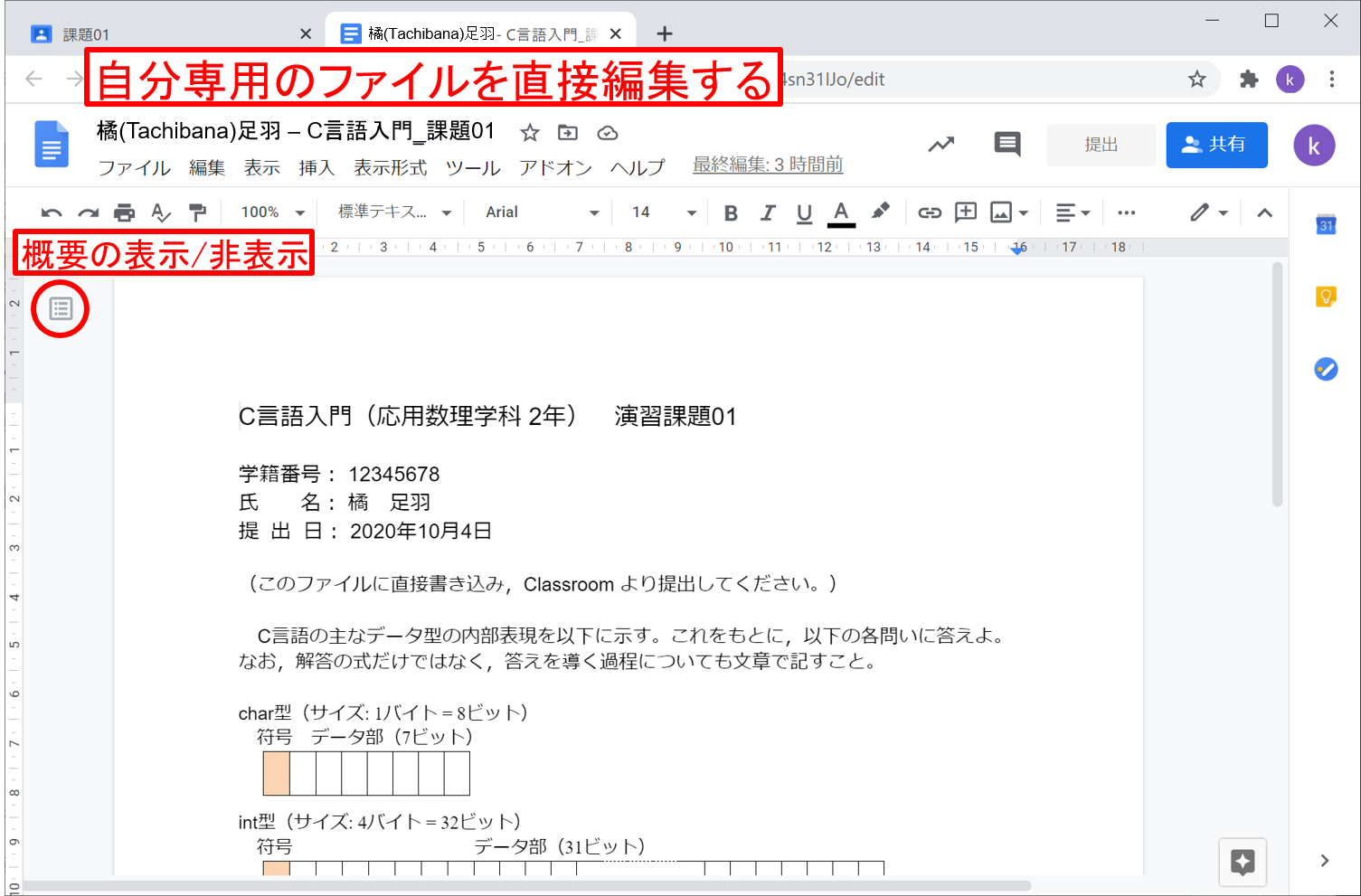The height and width of the screenshot is (896, 1361).
Task: Open the editing mode pencil dropdown
Action: click(x=1209, y=213)
